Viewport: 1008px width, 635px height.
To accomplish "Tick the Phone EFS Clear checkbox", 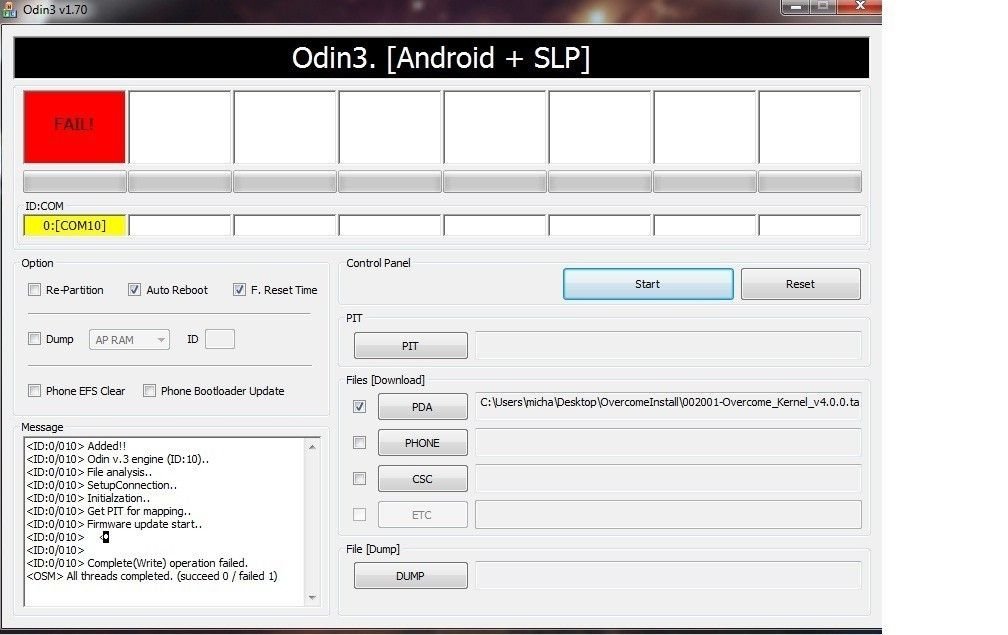I will (35, 391).
